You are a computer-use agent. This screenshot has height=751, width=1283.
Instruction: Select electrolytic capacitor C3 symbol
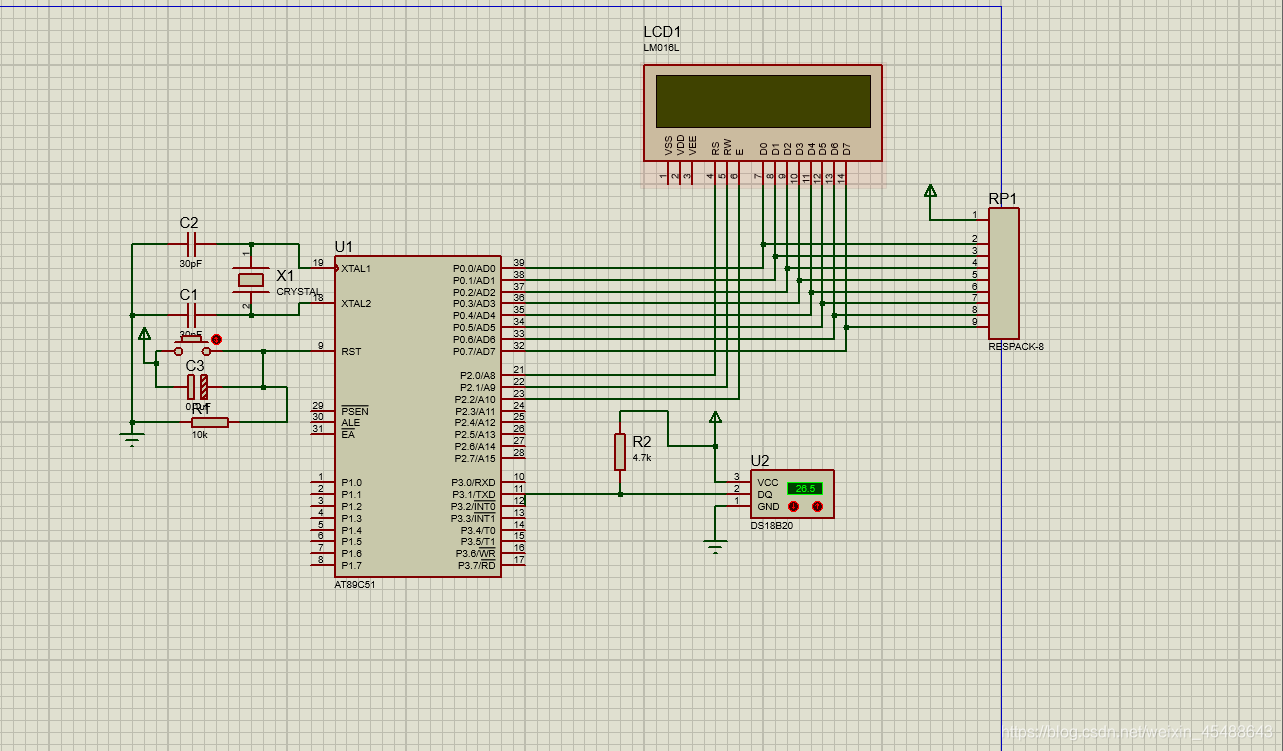(x=197, y=387)
